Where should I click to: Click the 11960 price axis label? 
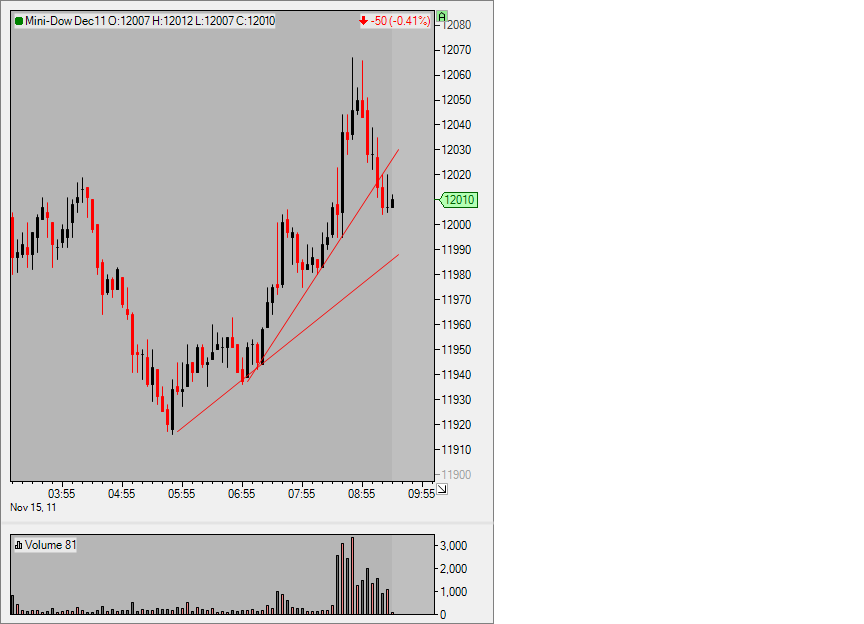pos(456,325)
